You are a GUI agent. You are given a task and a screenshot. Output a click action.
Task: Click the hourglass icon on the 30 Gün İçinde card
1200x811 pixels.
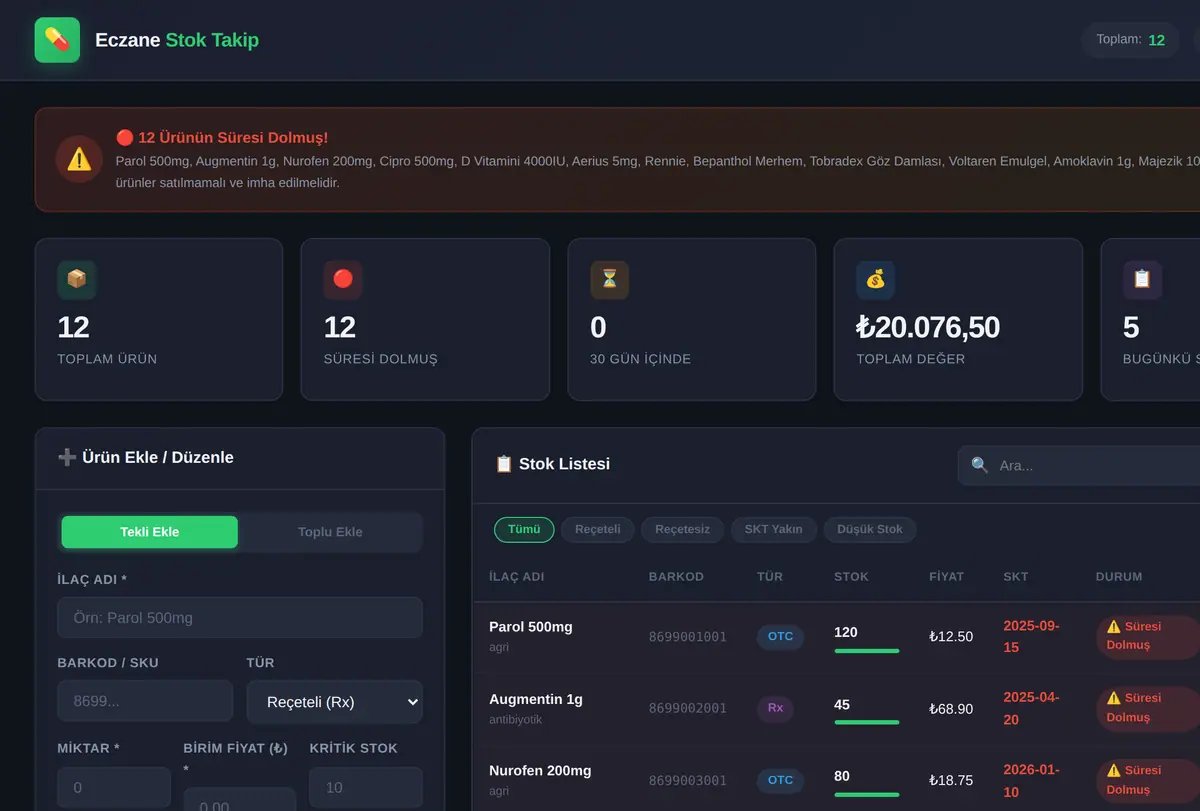(x=609, y=280)
